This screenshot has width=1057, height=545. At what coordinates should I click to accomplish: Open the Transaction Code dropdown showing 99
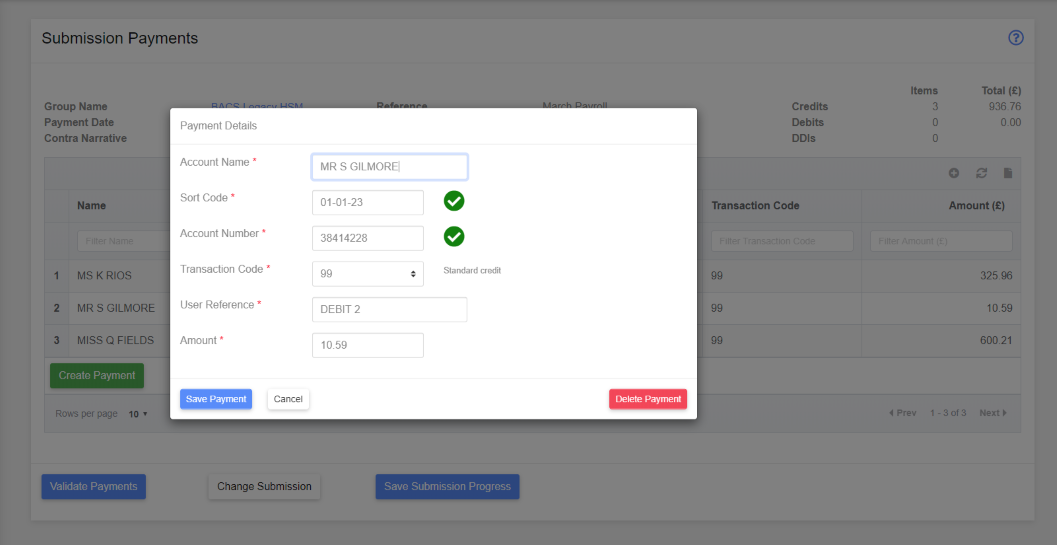(x=368, y=274)
